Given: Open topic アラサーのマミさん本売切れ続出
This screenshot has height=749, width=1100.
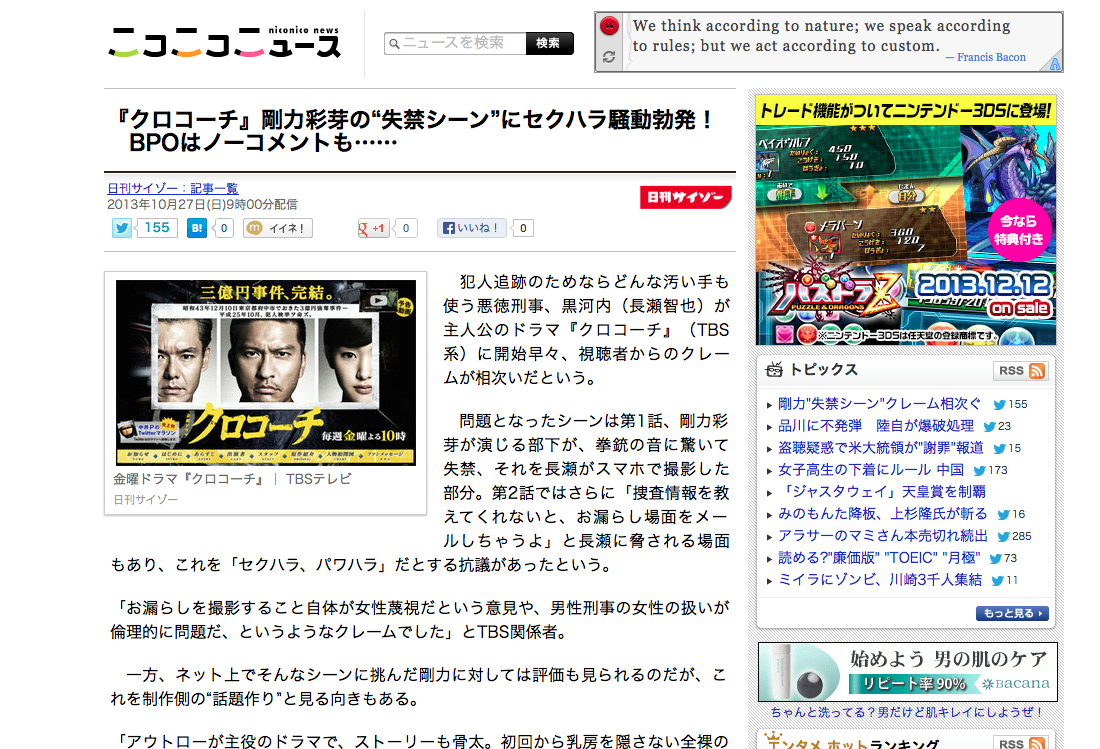Looking at the screenshot, I should [x=883, y=536].
